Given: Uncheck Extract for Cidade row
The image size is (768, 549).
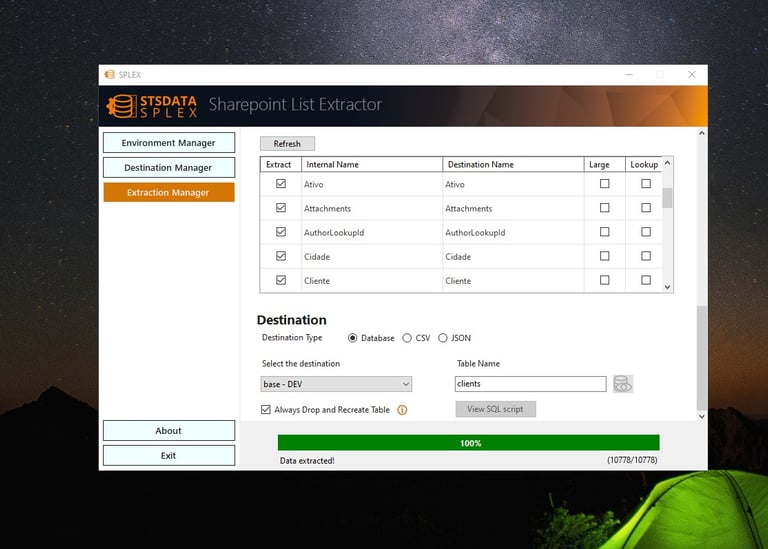Looking at the screenshot, I should pyautogui.click(x=281, y=256).
